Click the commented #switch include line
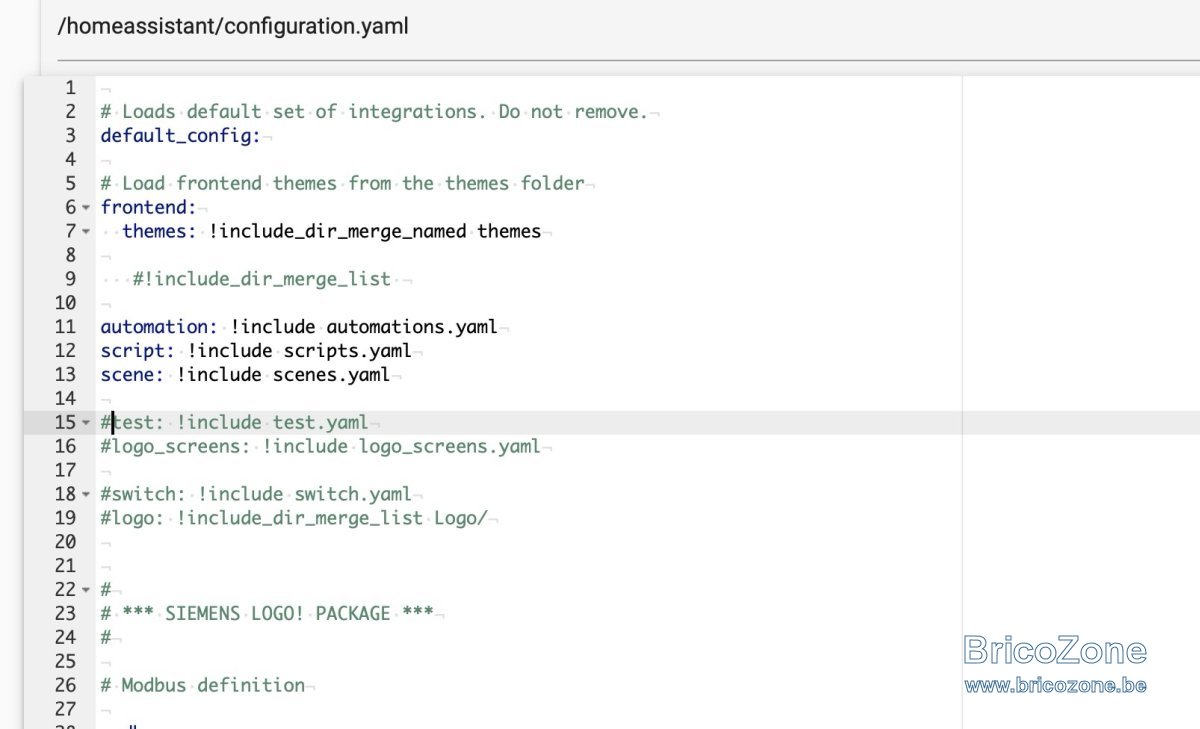The image size is (1200, 729). [x=256, y=494]
